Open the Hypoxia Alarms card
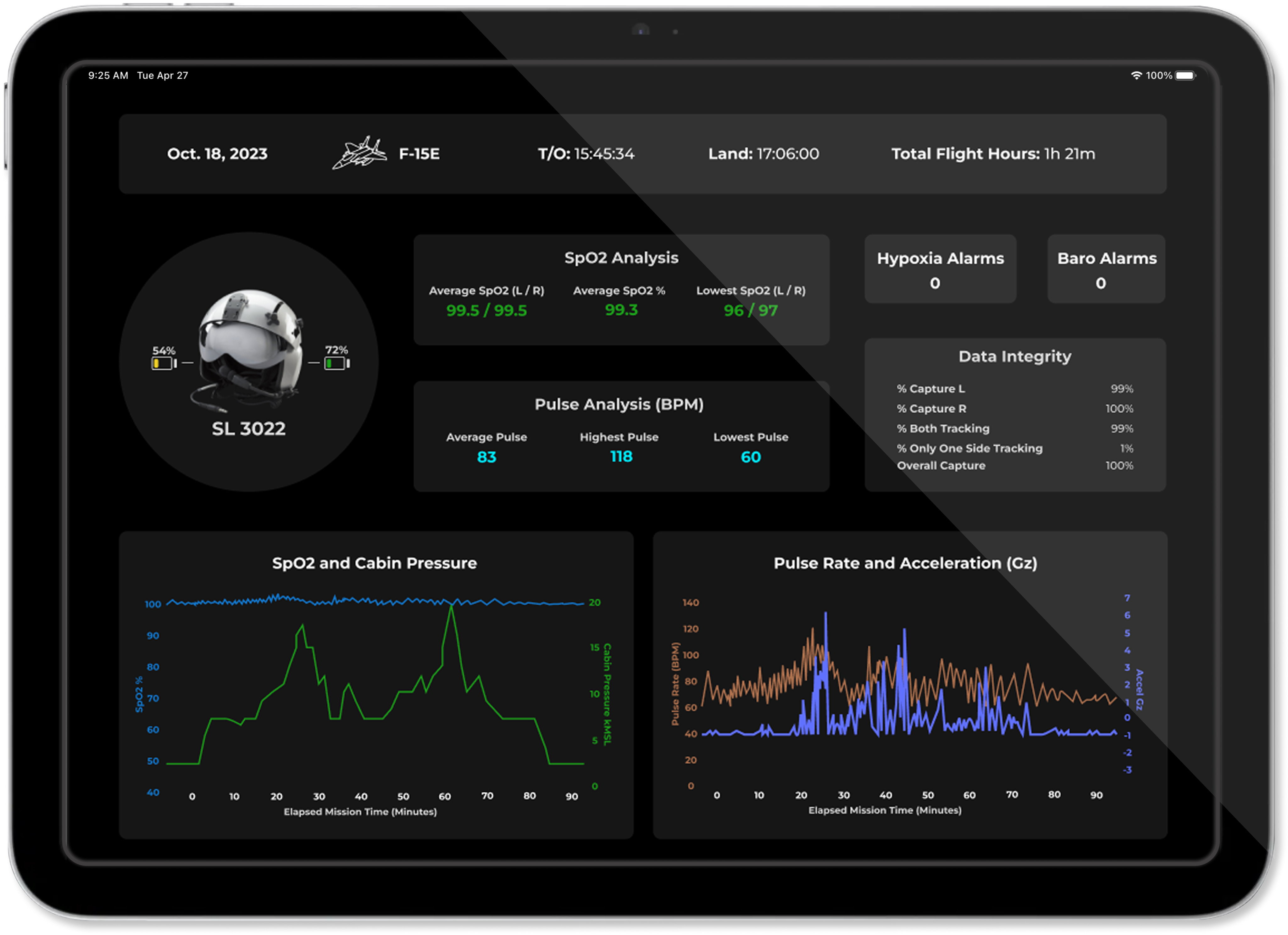The height and width of the screenshot is (935, 1288). point(940,269)
